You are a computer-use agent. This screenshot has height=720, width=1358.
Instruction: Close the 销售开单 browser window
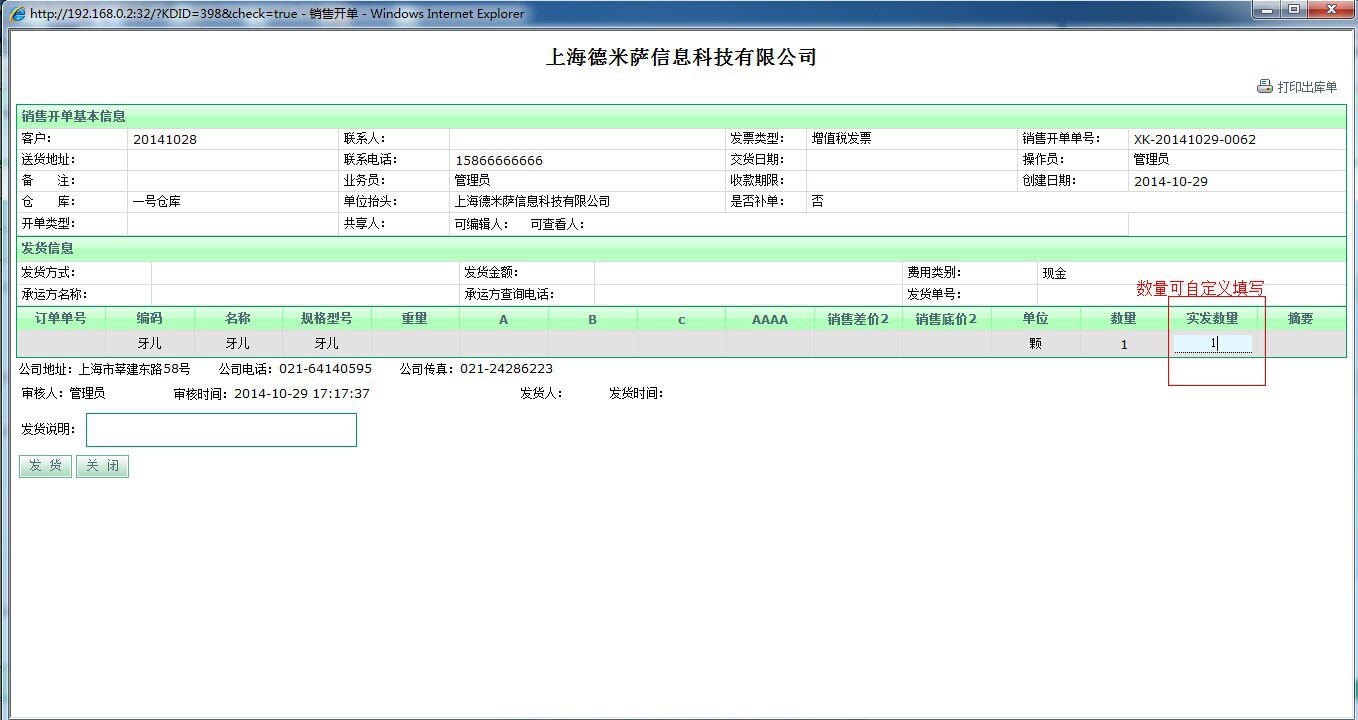click(1331, 10)
